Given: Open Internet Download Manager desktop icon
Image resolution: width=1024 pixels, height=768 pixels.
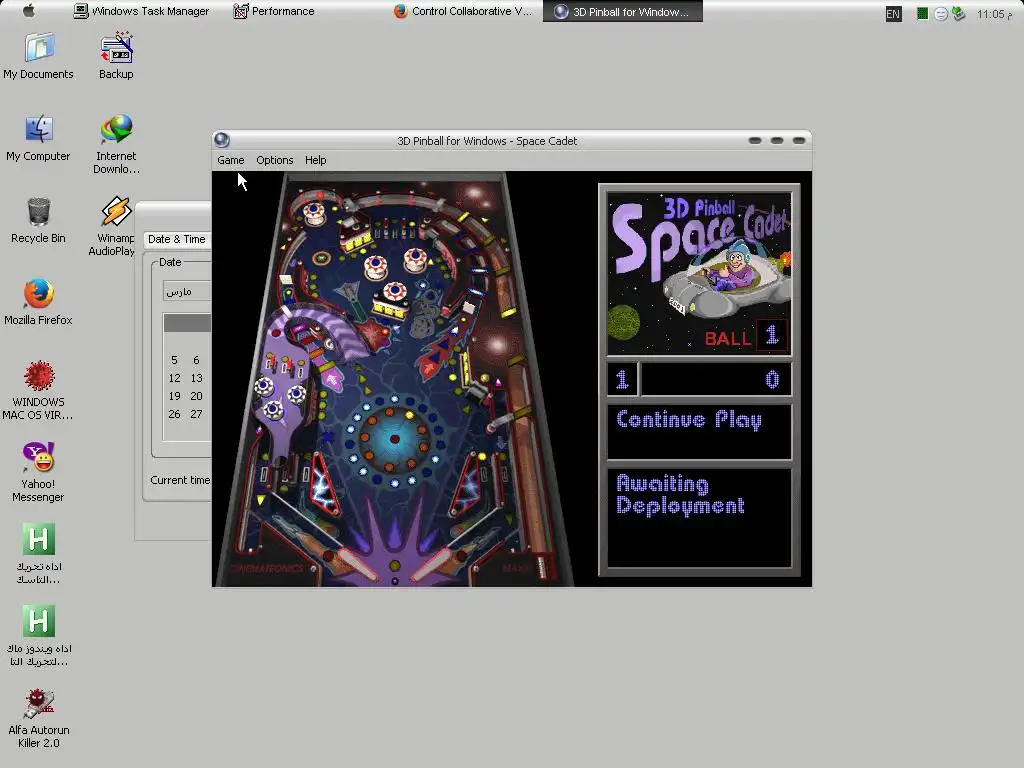Looking at the screenshot, I should tap(116, 144).
